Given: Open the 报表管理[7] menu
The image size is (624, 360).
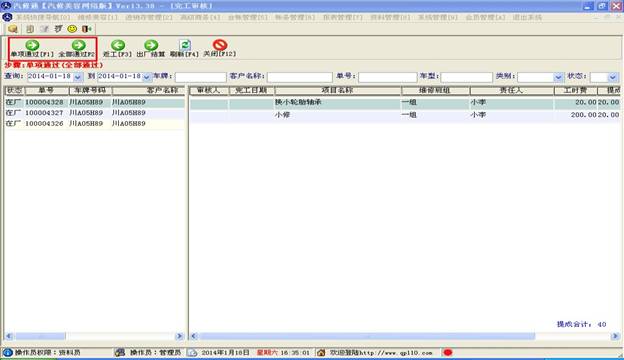Looking at the screenshot, I should click(343, 18).
